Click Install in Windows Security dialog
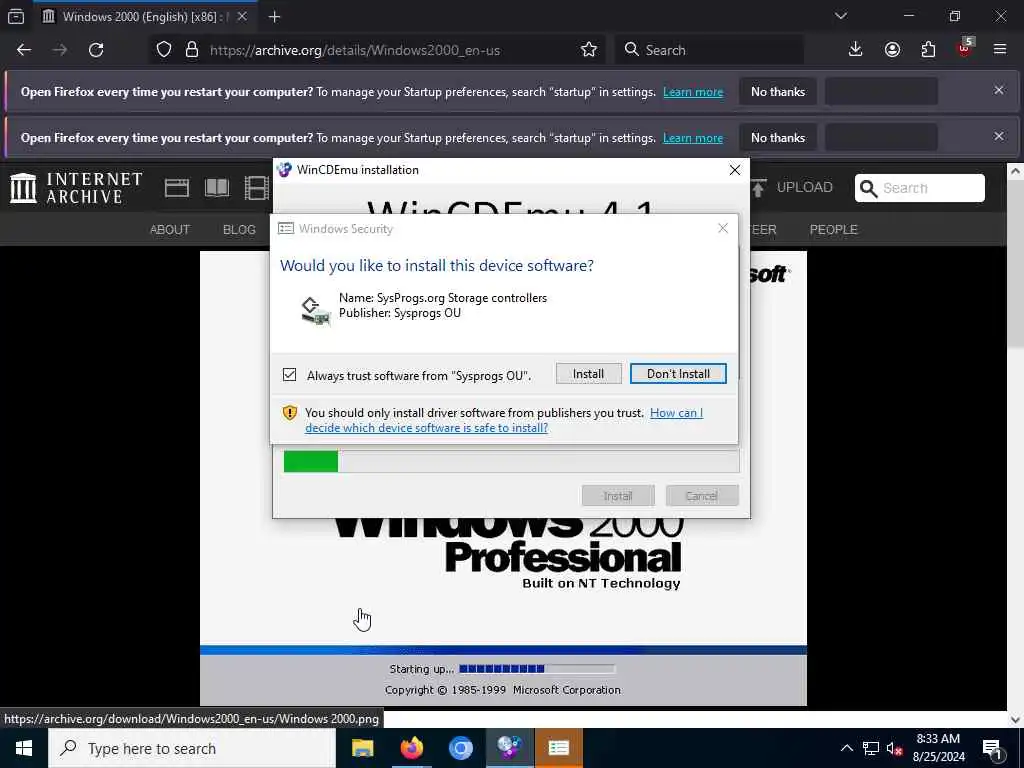This screenshot has height=768, width=1024. pyautogui.click(x=588, y=374)
